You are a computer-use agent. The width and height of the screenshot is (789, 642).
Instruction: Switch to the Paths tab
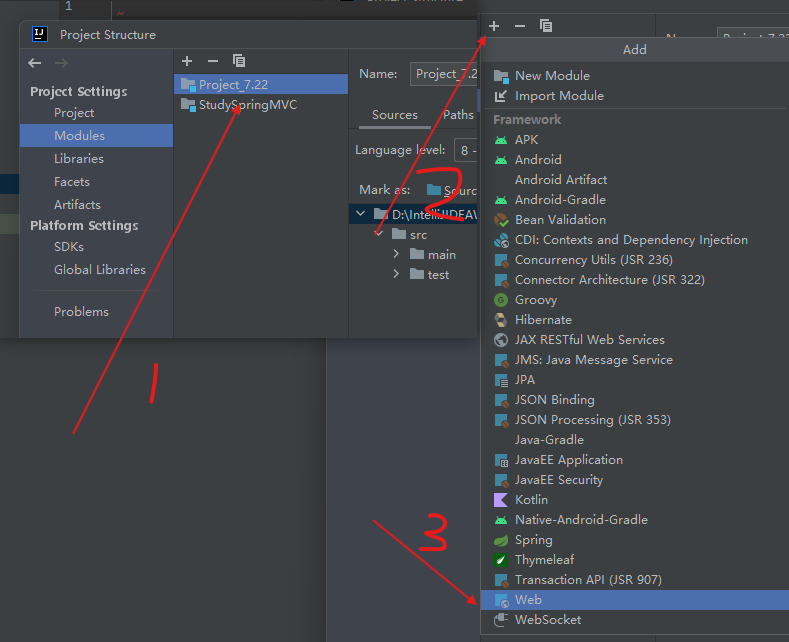[458, 115]
